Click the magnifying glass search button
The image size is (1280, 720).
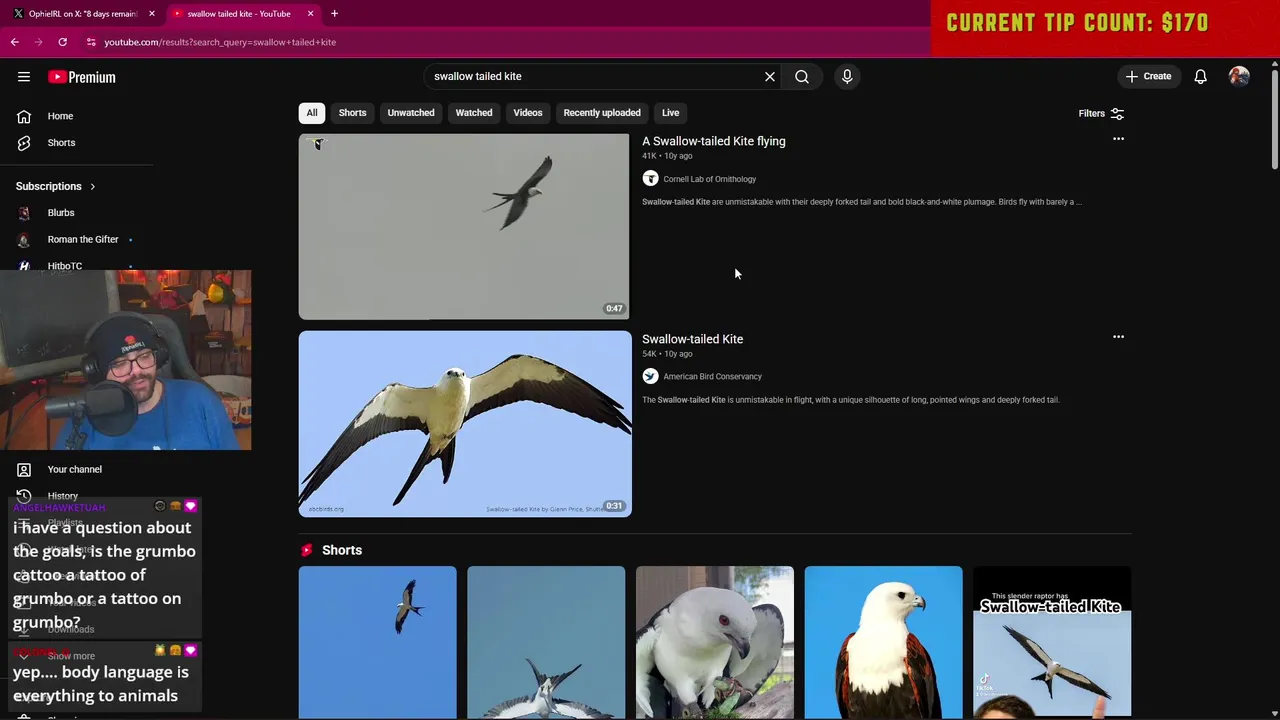[802, 77]
